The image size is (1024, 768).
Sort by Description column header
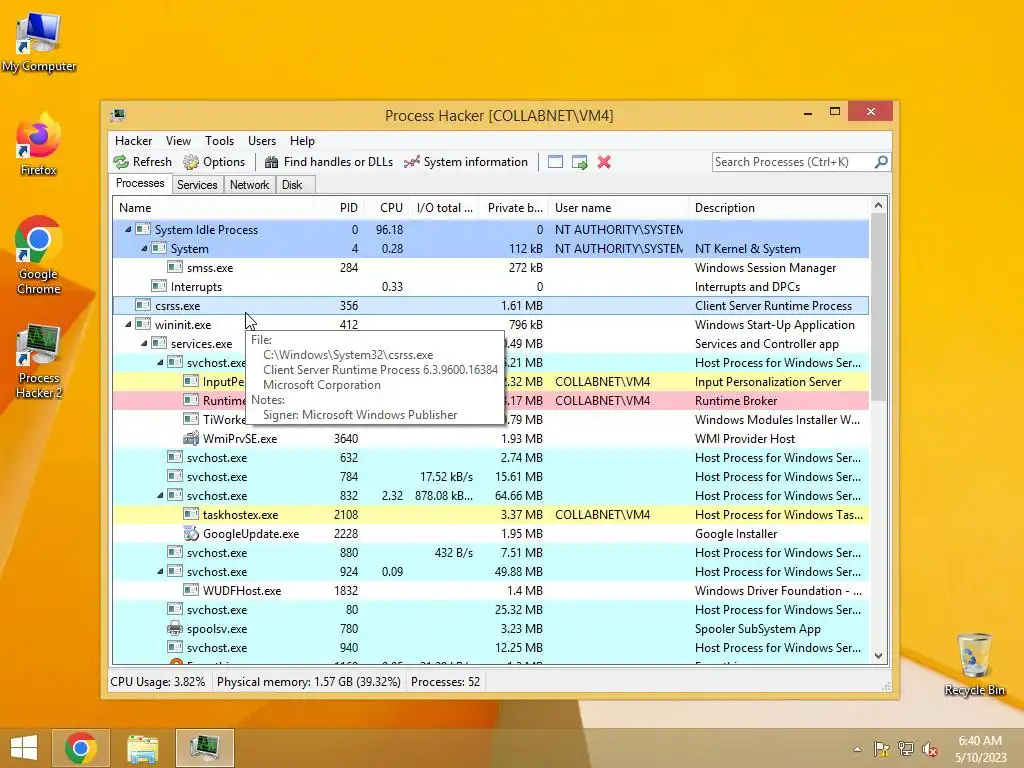(x=779, y=208)
